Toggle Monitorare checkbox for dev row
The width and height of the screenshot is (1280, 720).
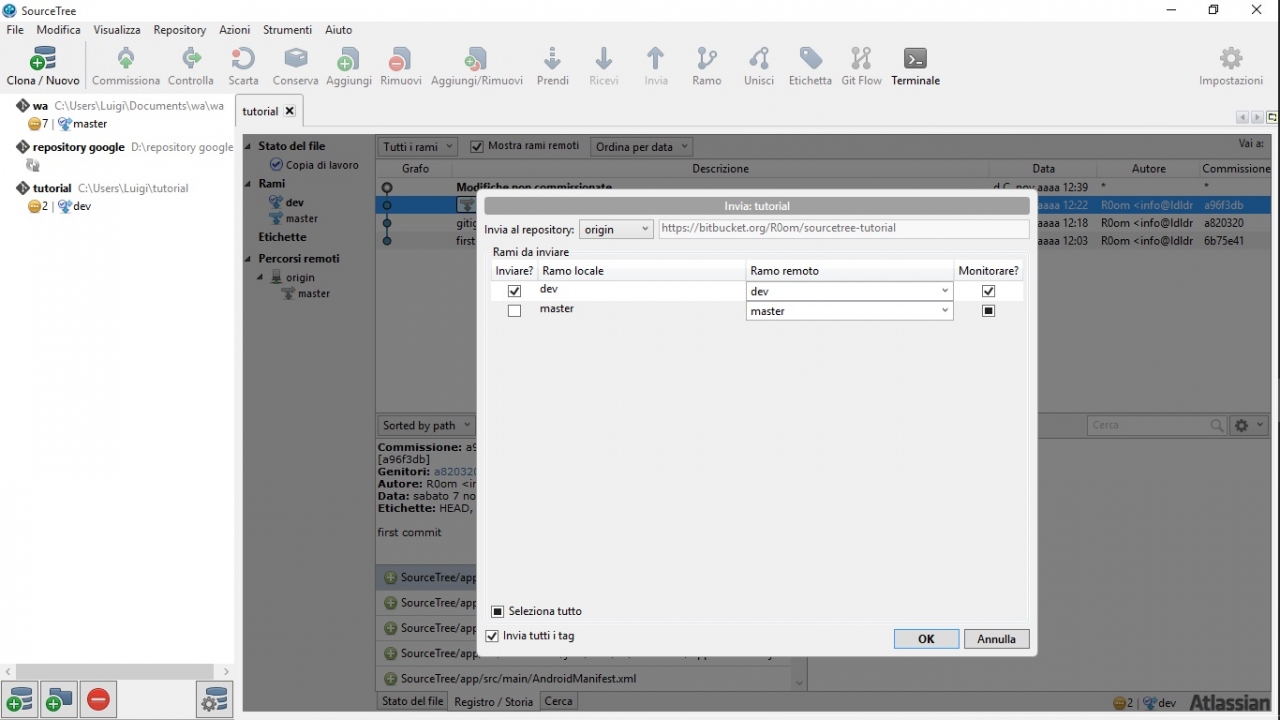coord(989,291)
